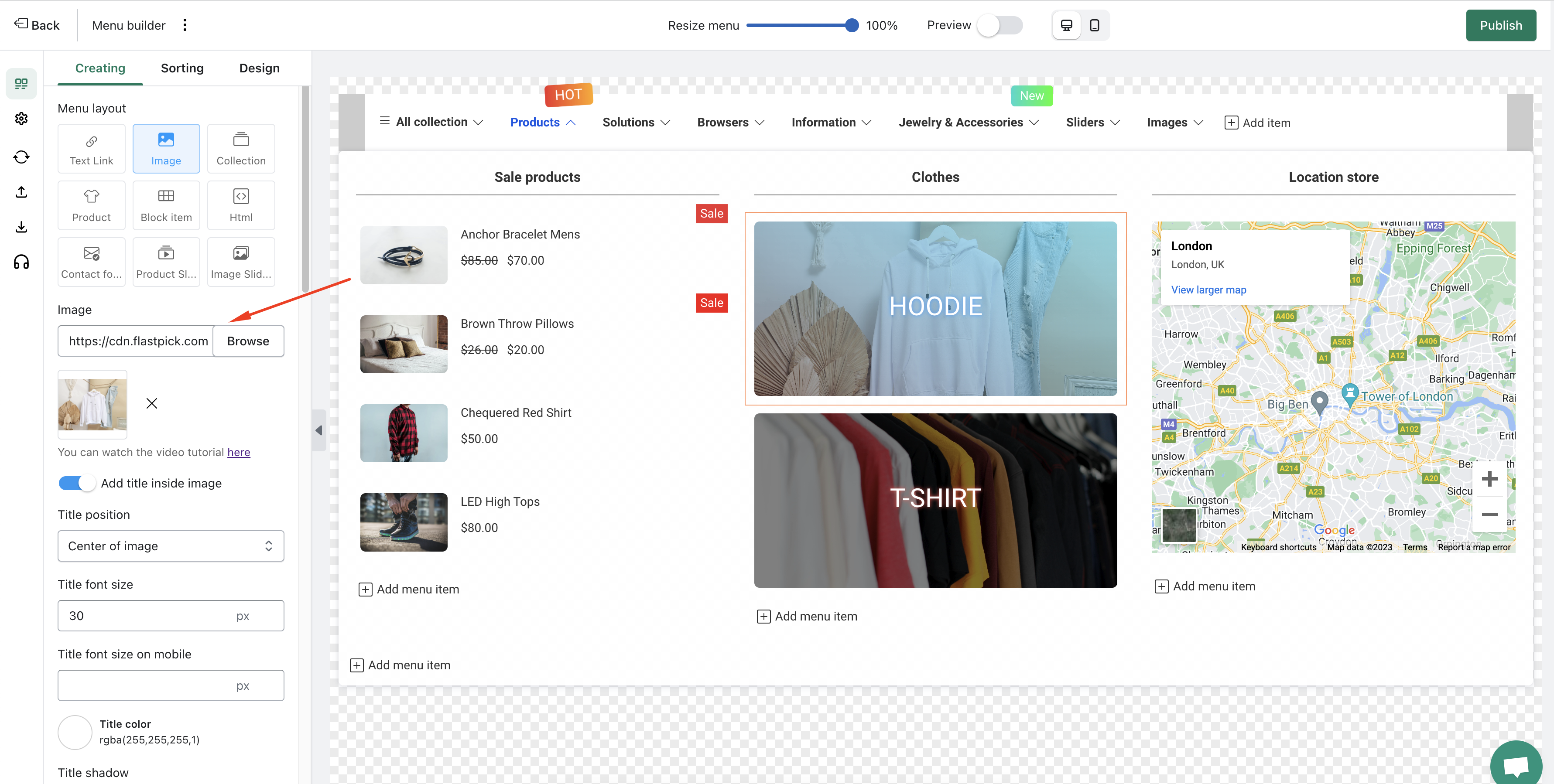Collapse the left side panel arrow
This screenshot has width=1554, height=784.
click(x=318, y=430)
